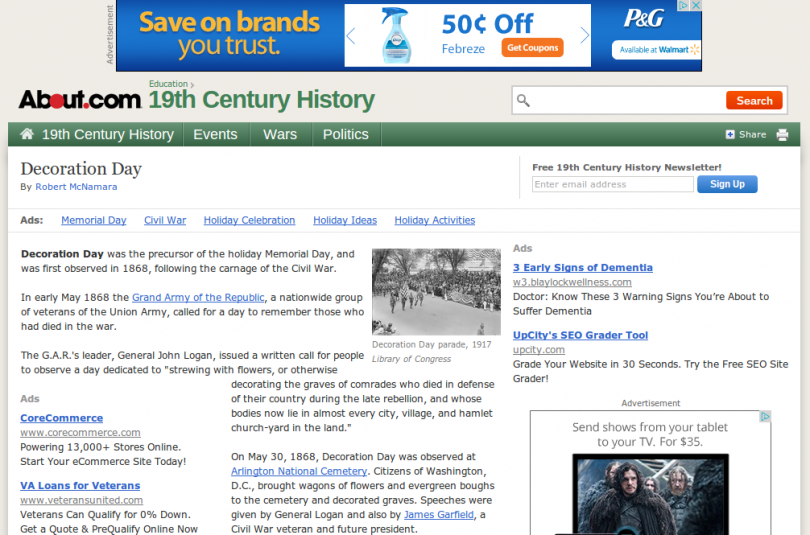Open the Wars menu

click(280, 134)
